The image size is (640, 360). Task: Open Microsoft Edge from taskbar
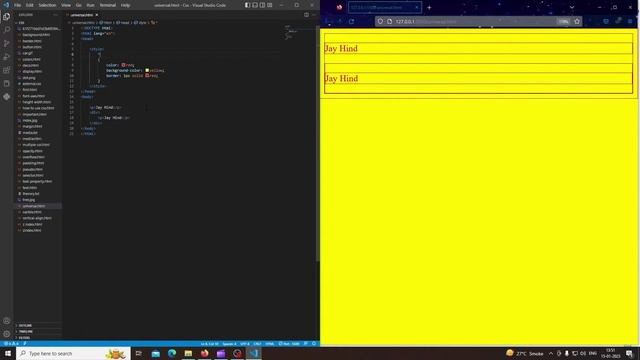172,353
